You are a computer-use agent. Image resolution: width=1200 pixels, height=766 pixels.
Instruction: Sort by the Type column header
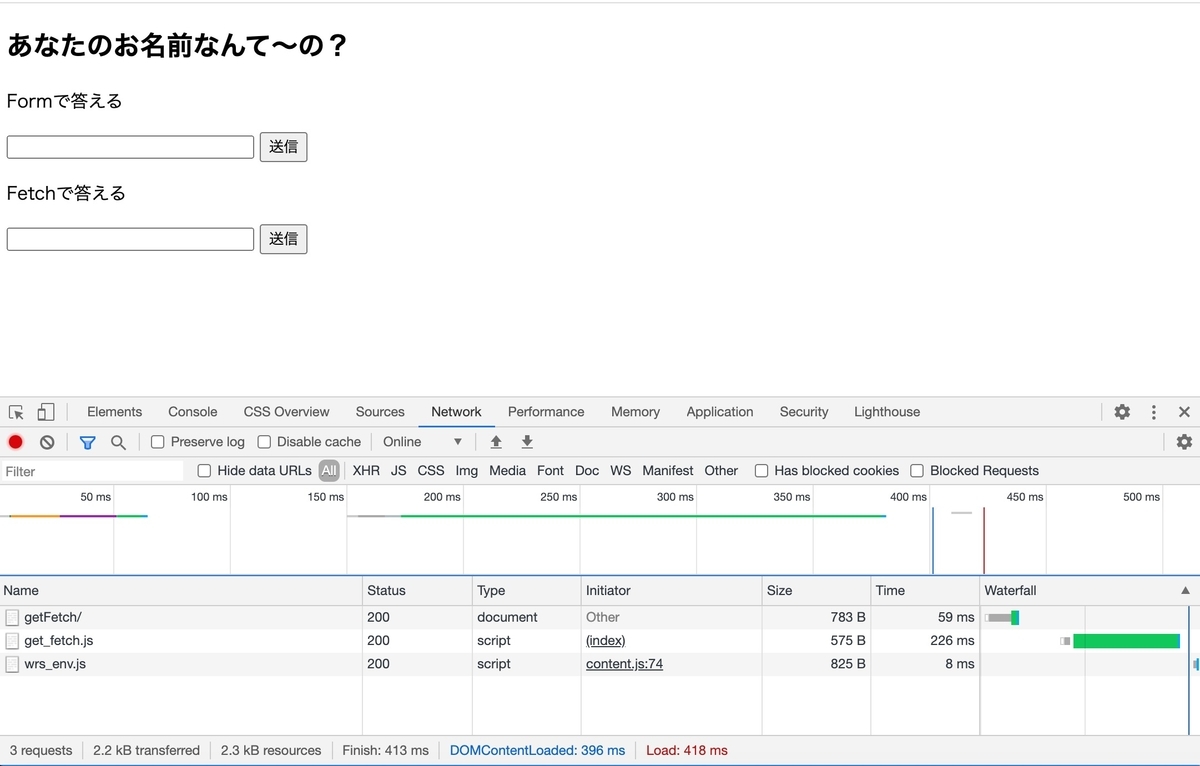[x=526, y=591]
